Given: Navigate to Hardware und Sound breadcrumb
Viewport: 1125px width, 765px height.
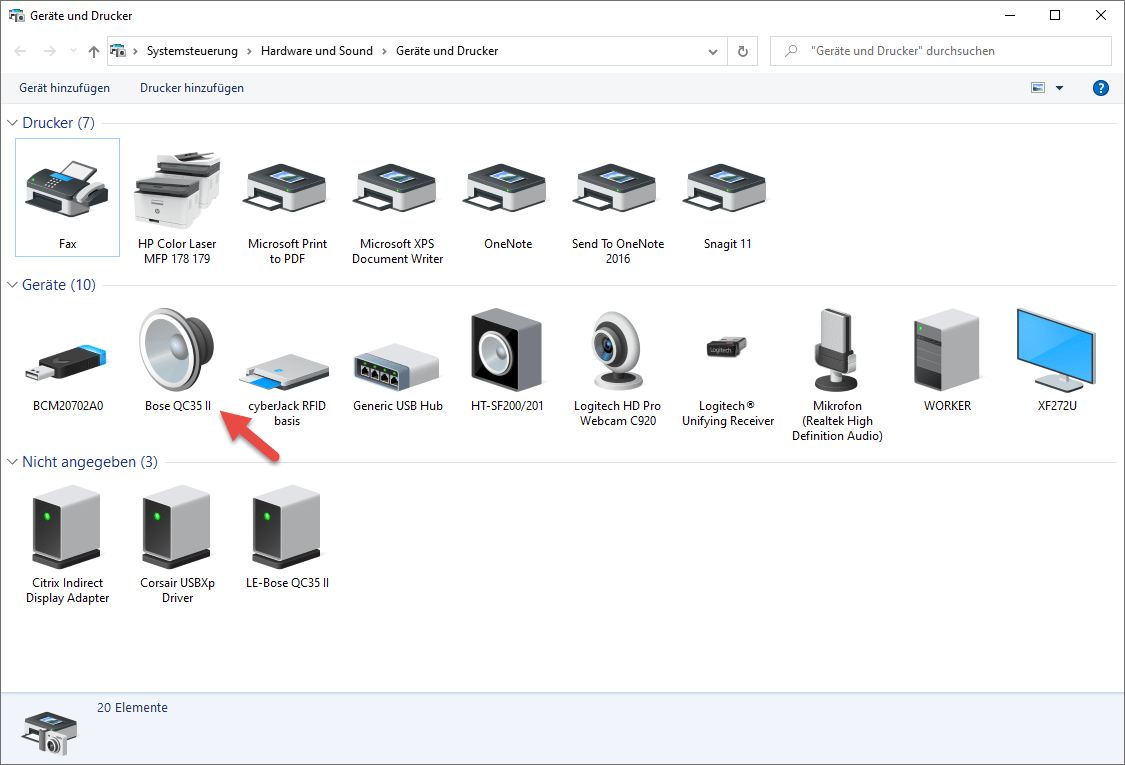Looking at the screenshot, I should (x=317, y=51).
